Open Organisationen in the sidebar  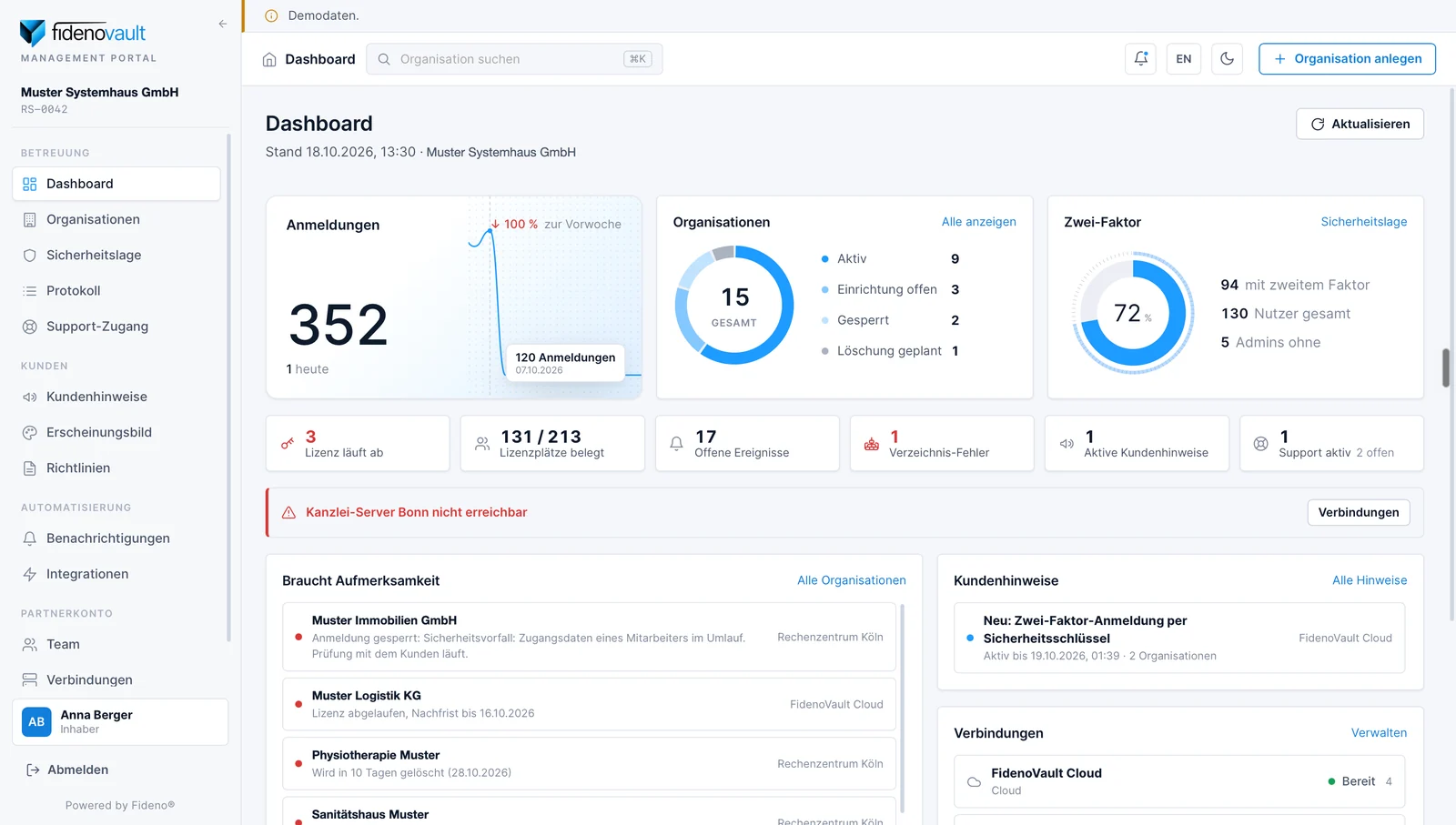pos(116,219)
